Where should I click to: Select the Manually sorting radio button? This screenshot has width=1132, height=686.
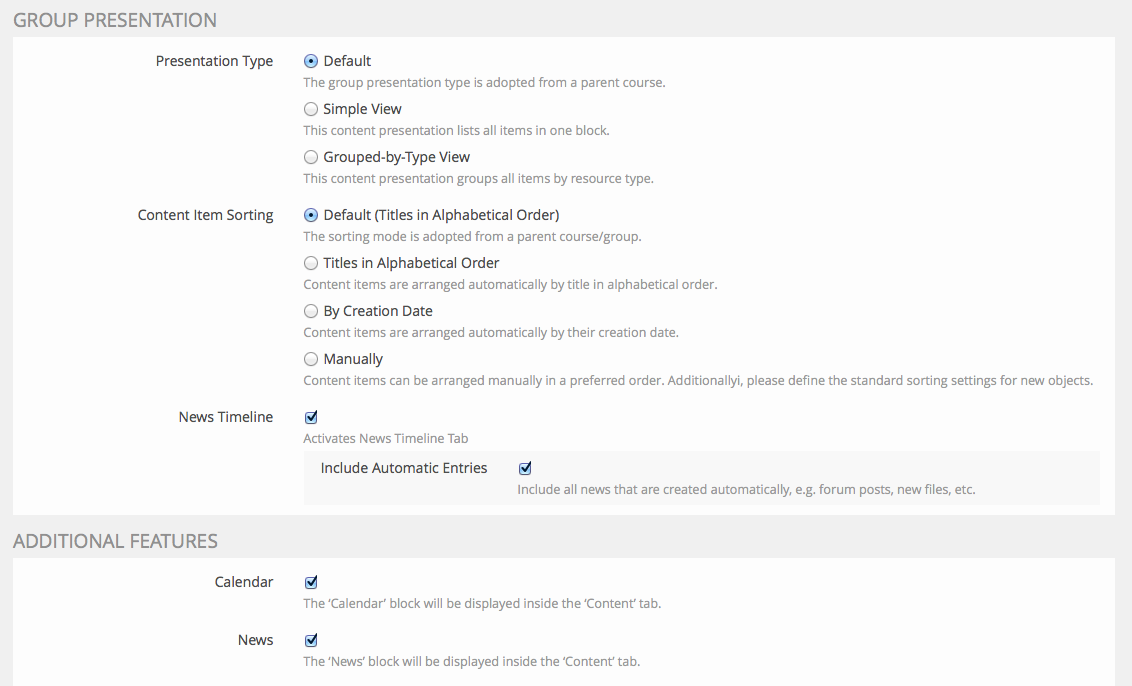[x=311, y=359]
